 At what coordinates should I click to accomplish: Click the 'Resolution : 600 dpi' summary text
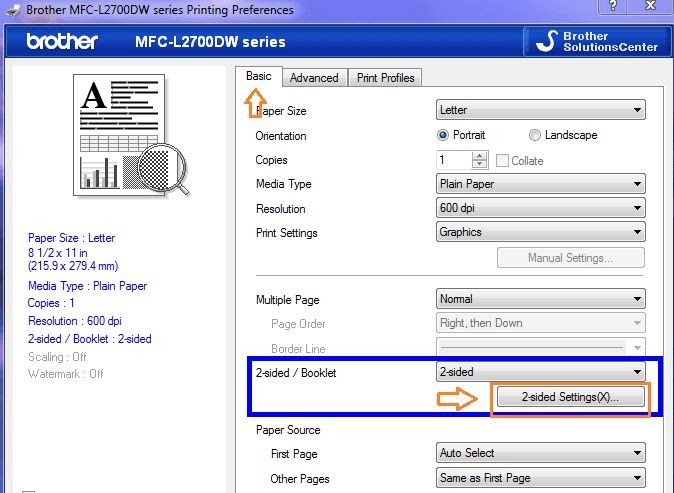point(75,321)
